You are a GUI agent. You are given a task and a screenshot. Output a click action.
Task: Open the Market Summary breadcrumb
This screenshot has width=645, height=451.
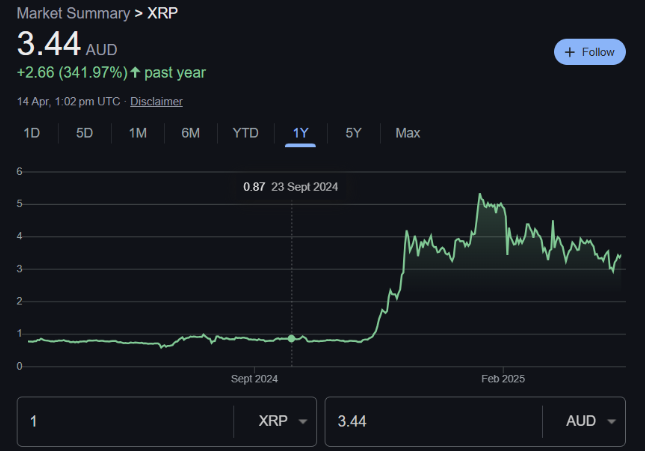pos(73,13)
